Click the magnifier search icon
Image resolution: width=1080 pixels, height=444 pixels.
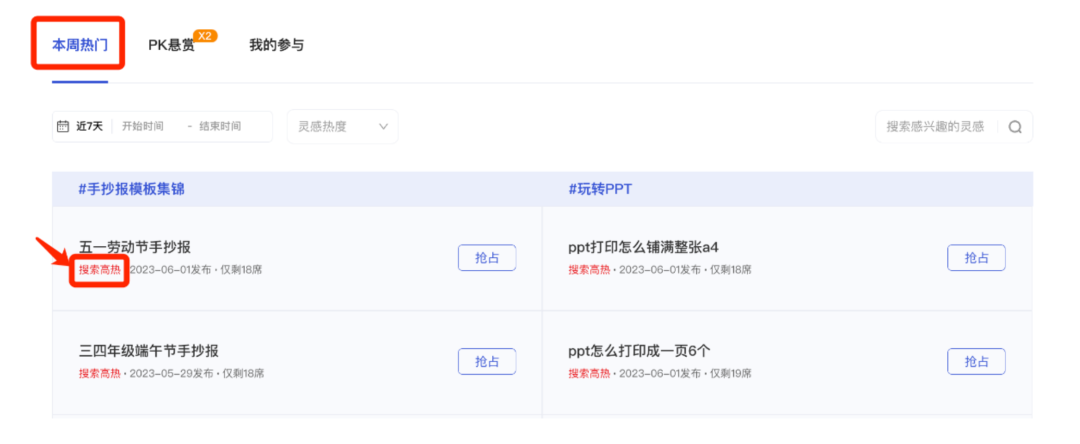[1015, 127]
